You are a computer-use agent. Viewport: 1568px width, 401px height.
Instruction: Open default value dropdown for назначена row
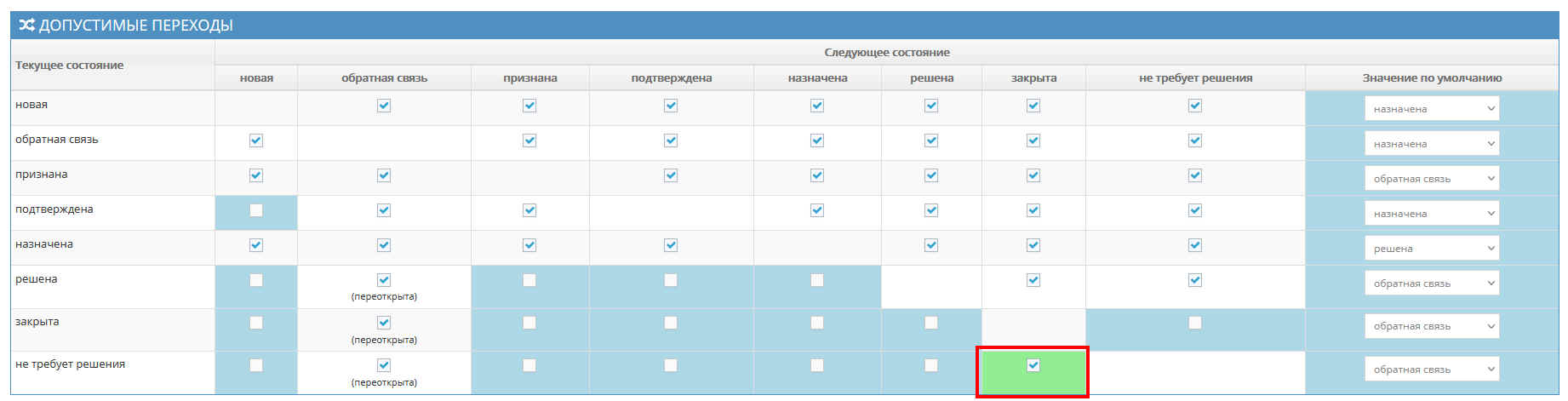pyautogui.click(x=1431, y=249)
